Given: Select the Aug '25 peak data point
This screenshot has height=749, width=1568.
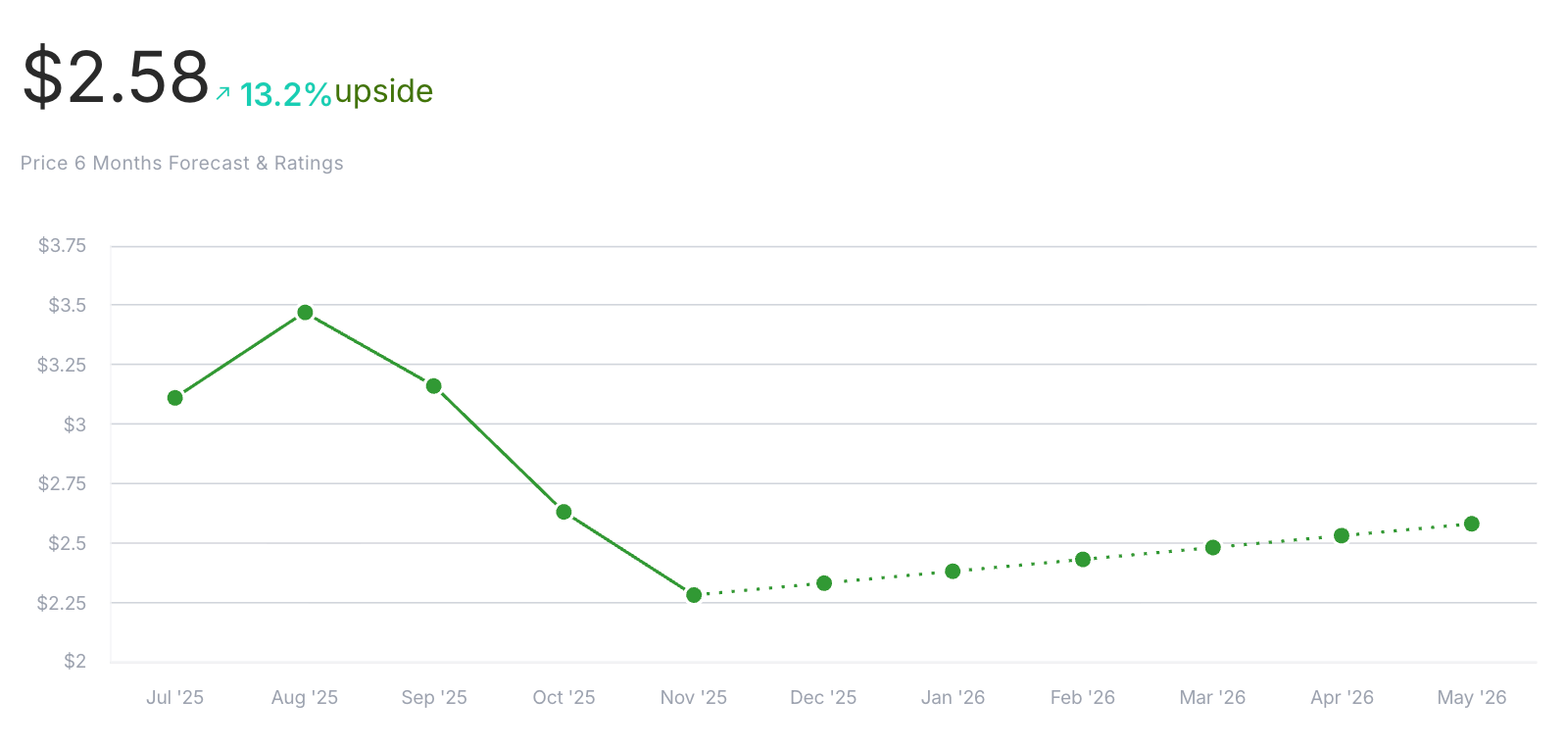Looking at the screenshot, I should click(305, 313).
